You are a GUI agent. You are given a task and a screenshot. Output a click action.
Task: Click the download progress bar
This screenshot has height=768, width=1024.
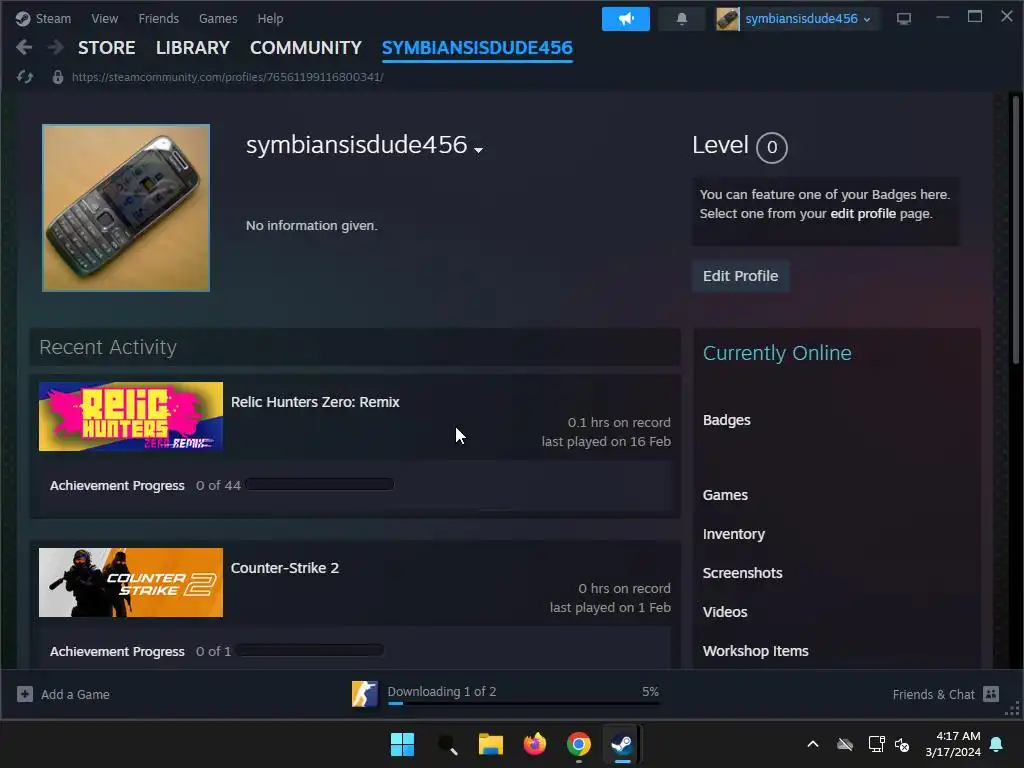pyautogui.click(x=524, y=703)
